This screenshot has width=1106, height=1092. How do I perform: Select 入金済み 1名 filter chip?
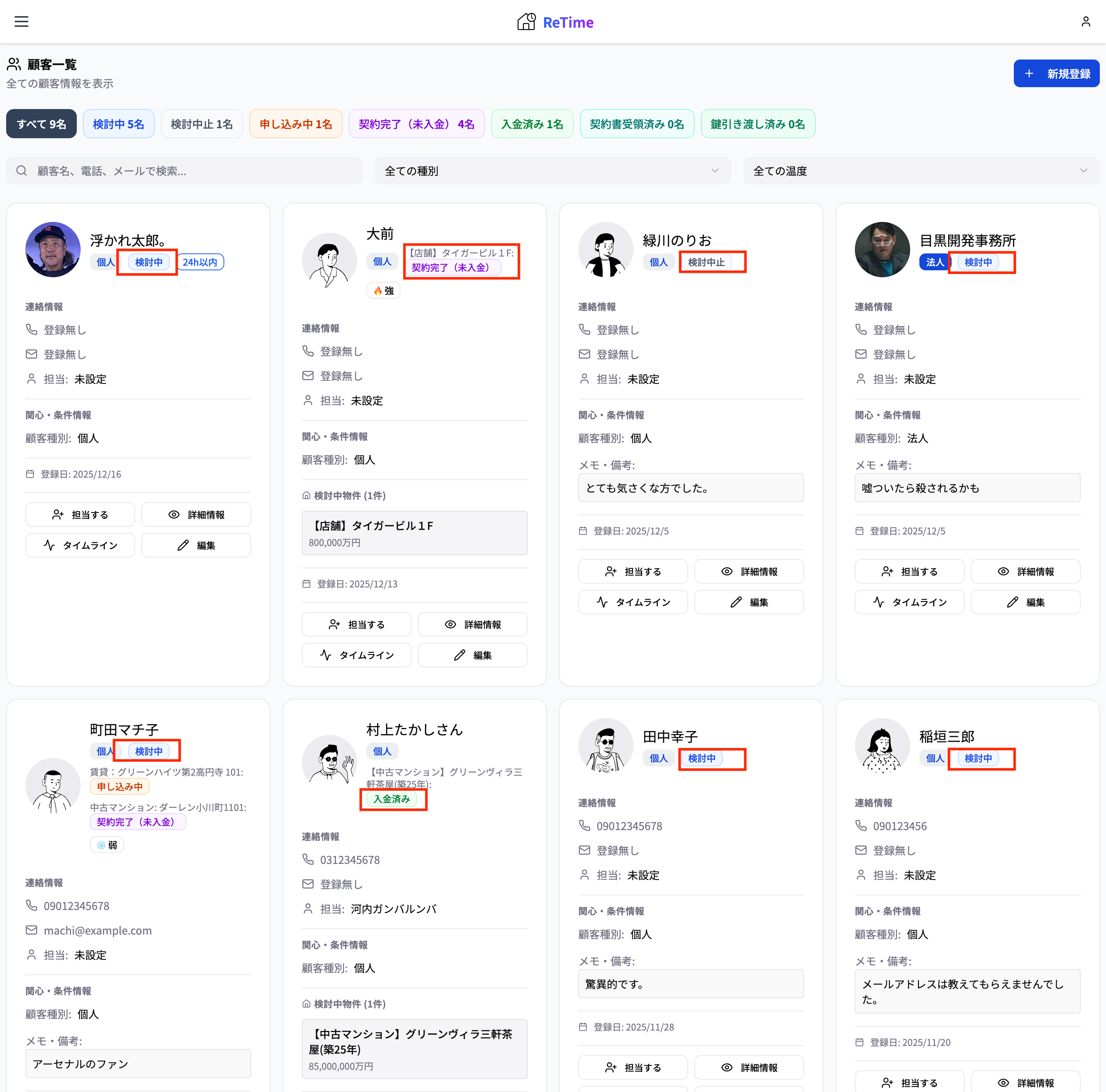532,124
